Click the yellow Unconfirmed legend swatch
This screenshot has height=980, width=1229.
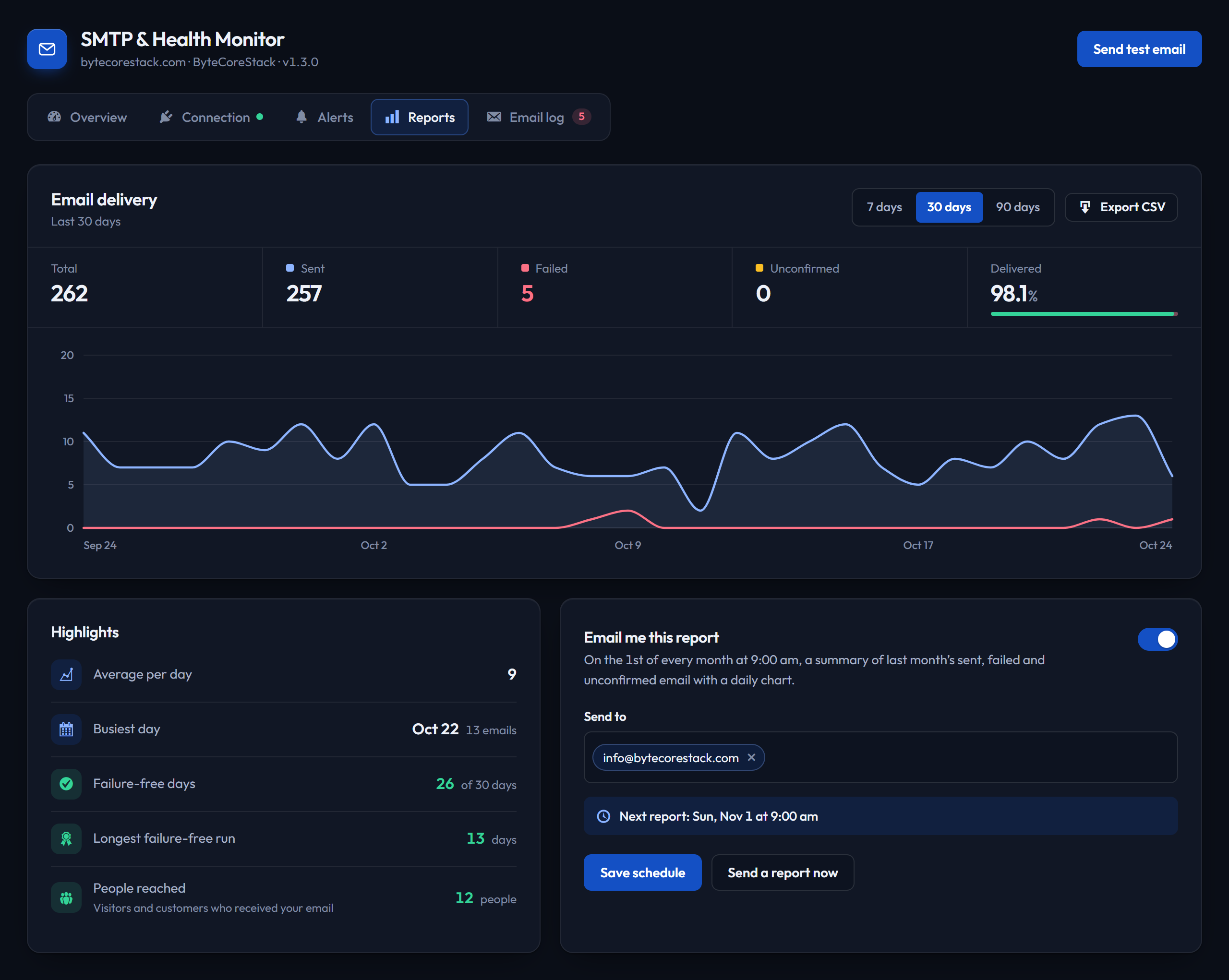pos(759,268)
